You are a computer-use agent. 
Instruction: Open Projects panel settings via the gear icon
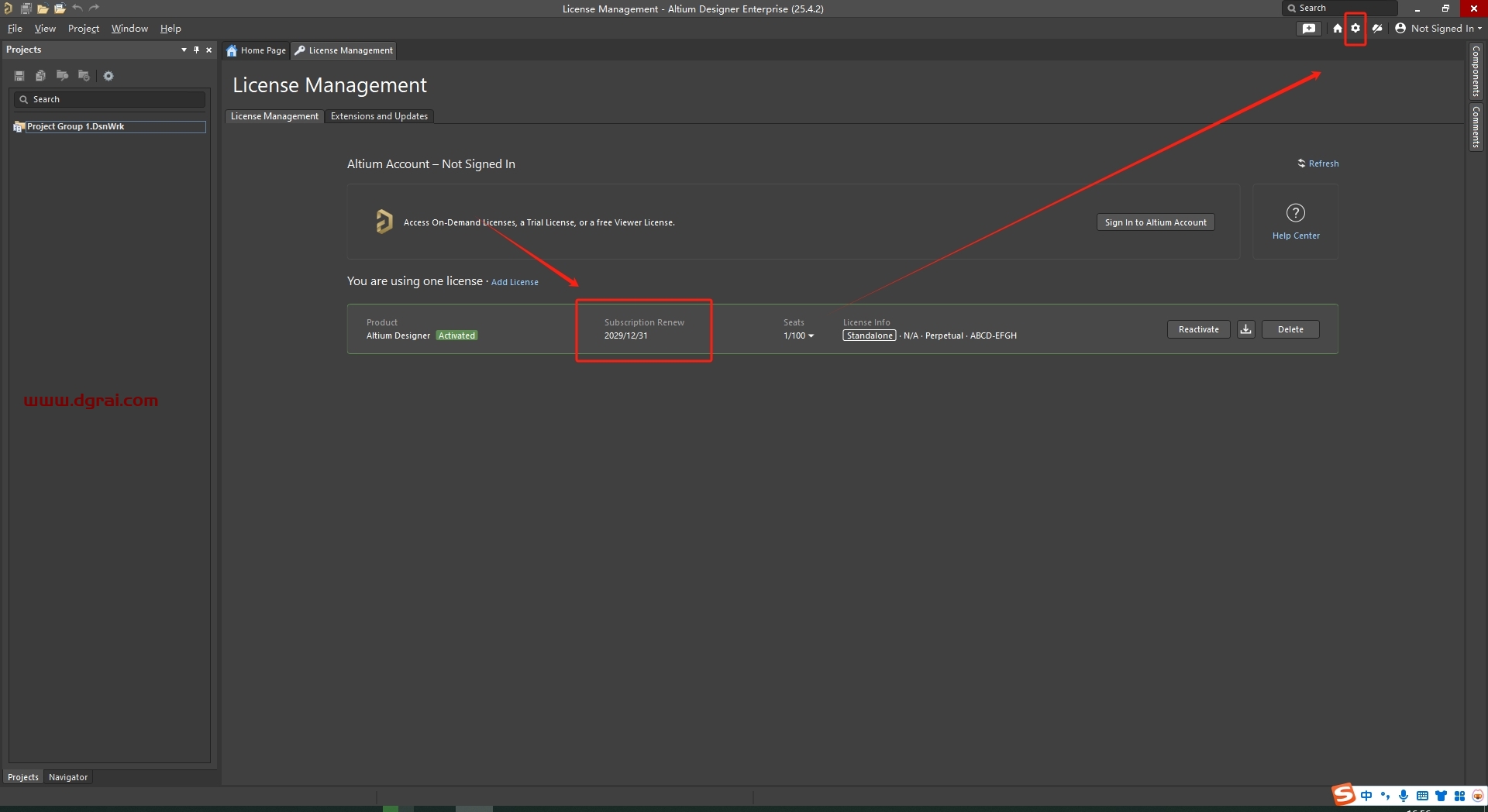108,76
